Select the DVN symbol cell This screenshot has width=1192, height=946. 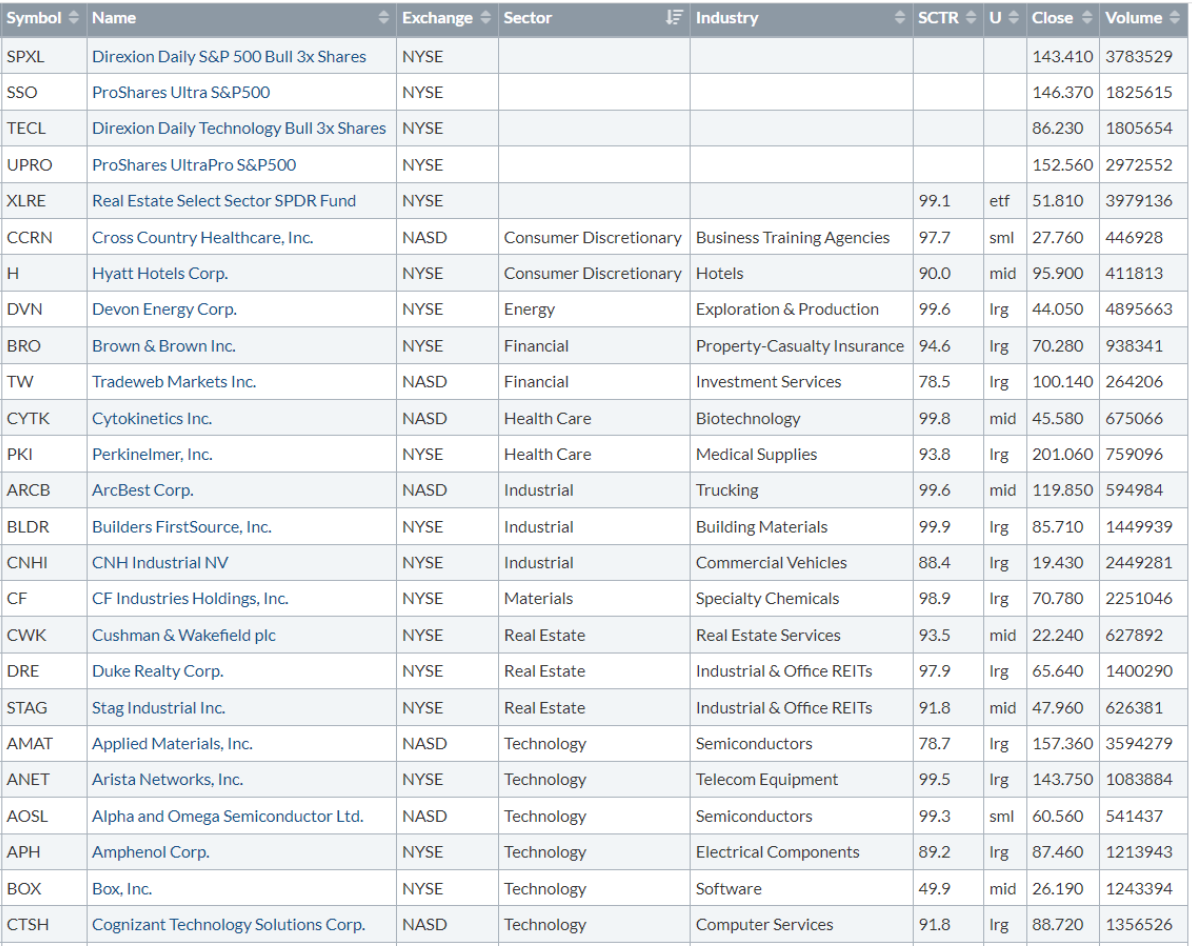pos(44,309)
